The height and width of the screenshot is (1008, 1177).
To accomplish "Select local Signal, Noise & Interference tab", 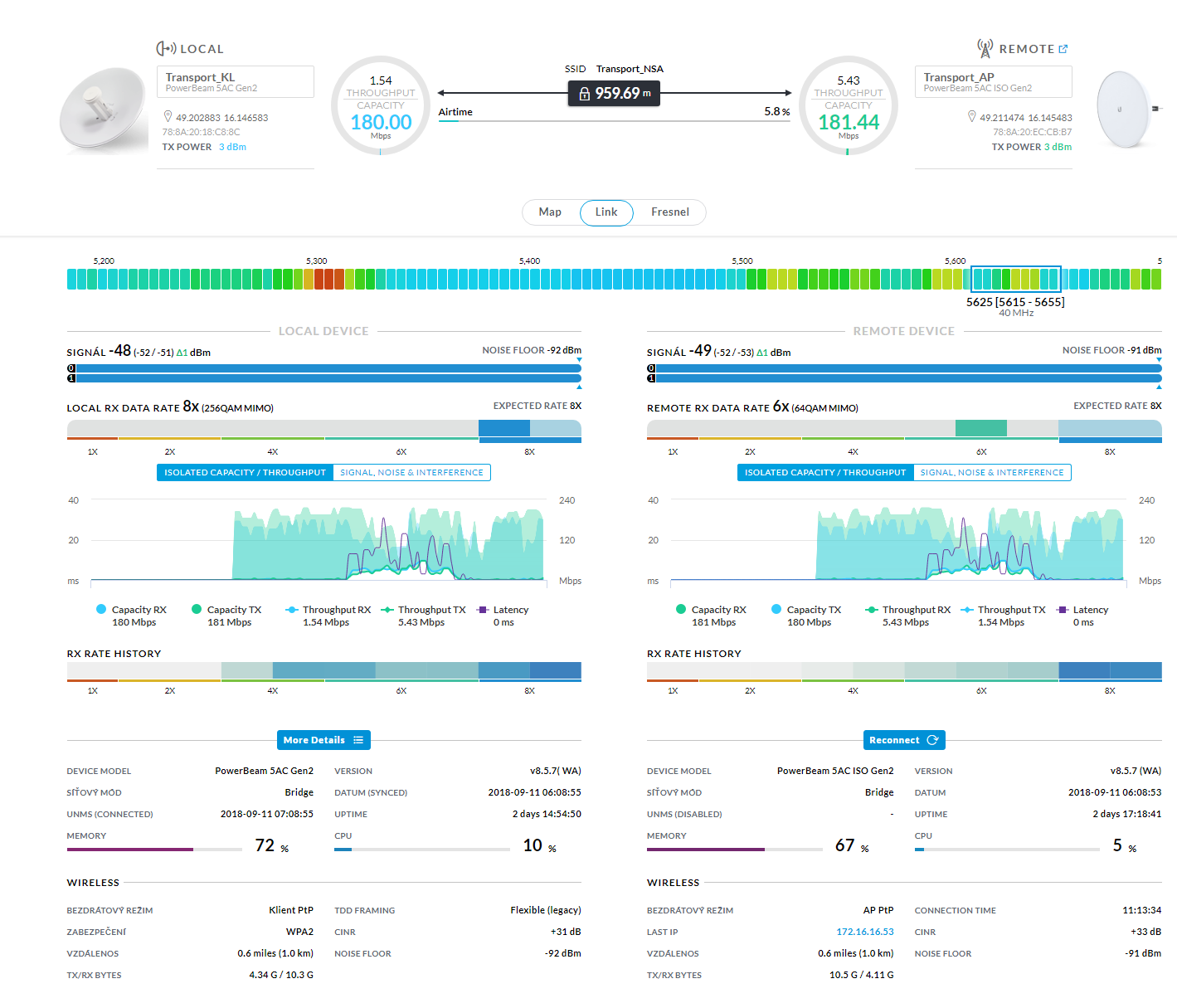I will point(411,472).
